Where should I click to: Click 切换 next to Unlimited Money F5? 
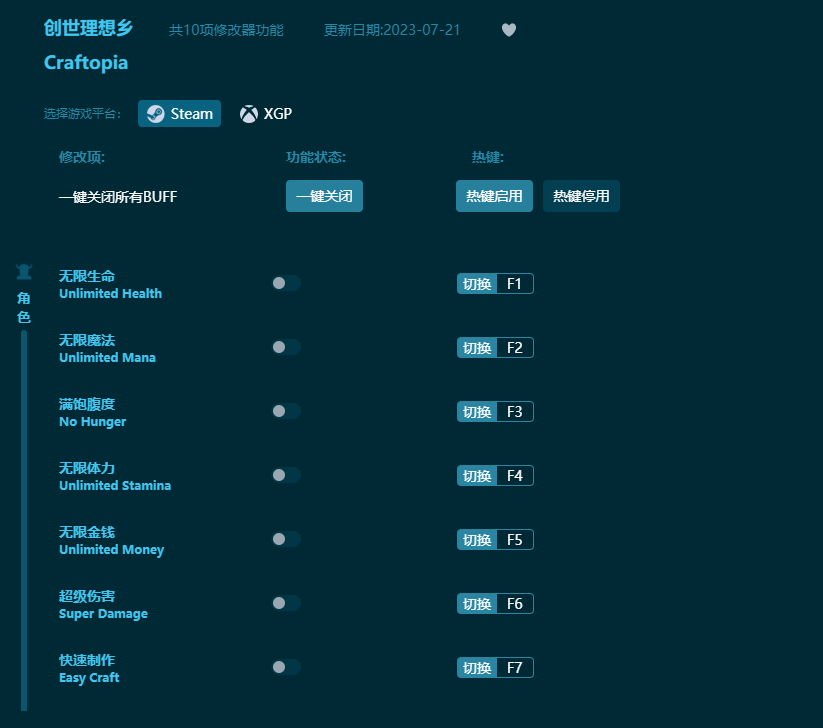coord(477,539)
